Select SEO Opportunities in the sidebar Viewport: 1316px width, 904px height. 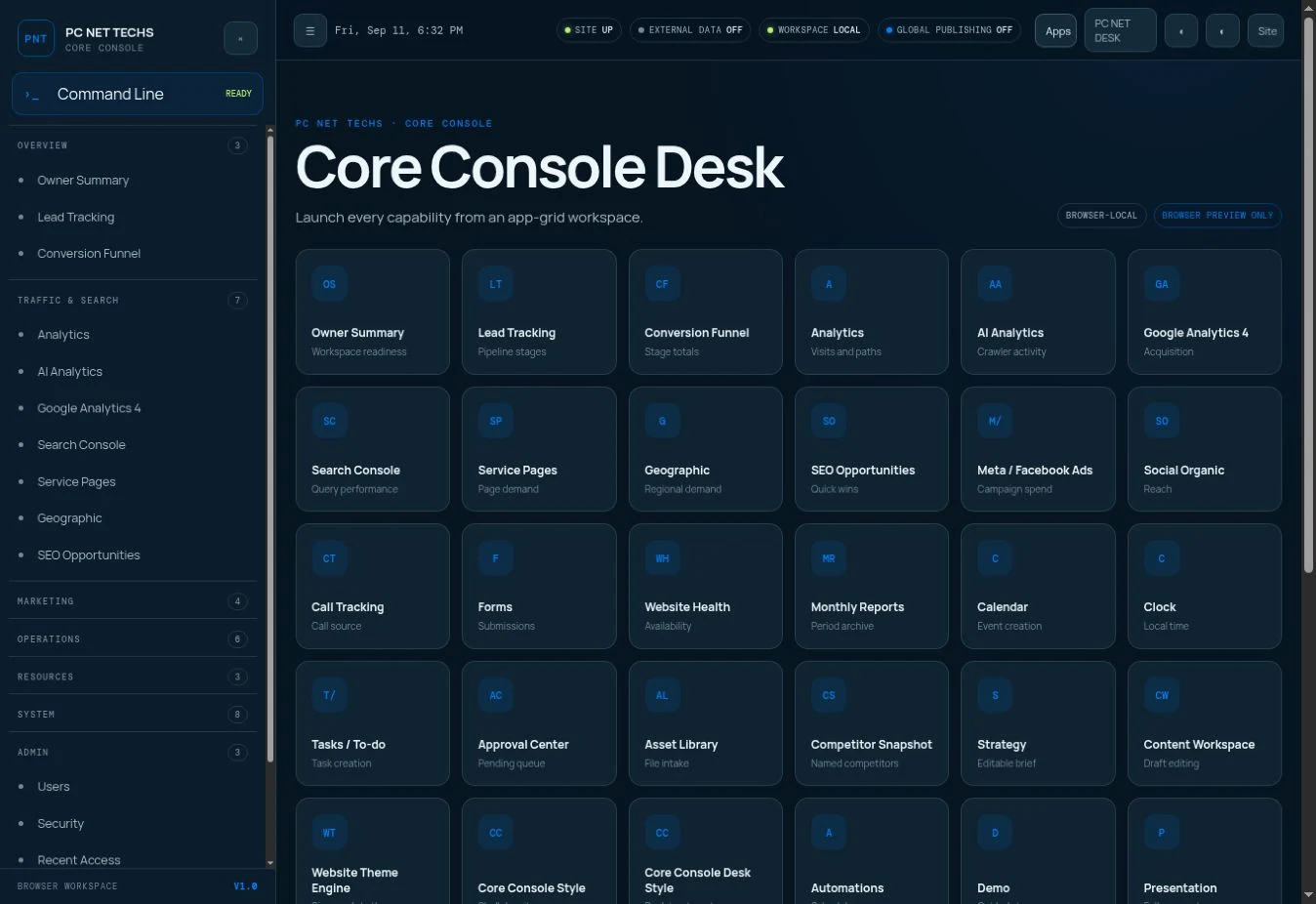(x=133, y=555)
